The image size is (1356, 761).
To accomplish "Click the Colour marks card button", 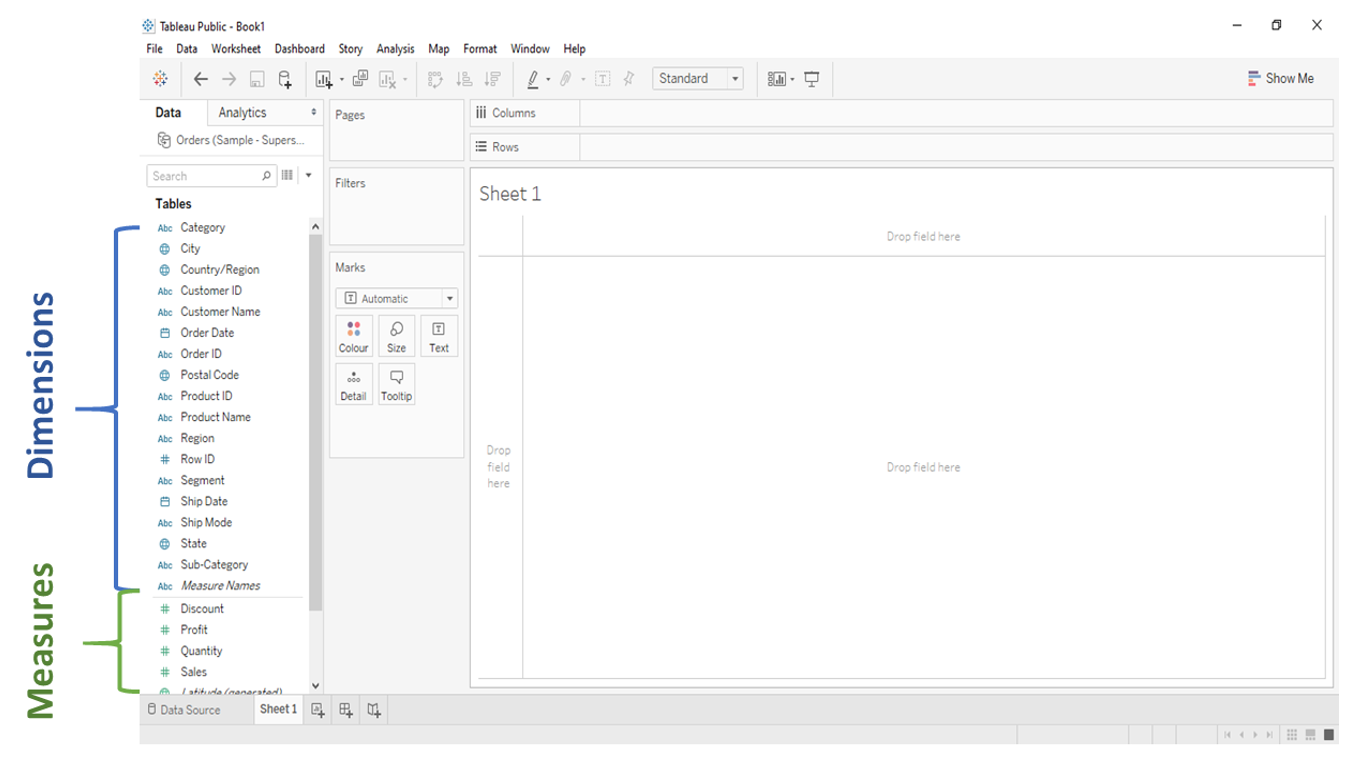I will click(354, 336).
